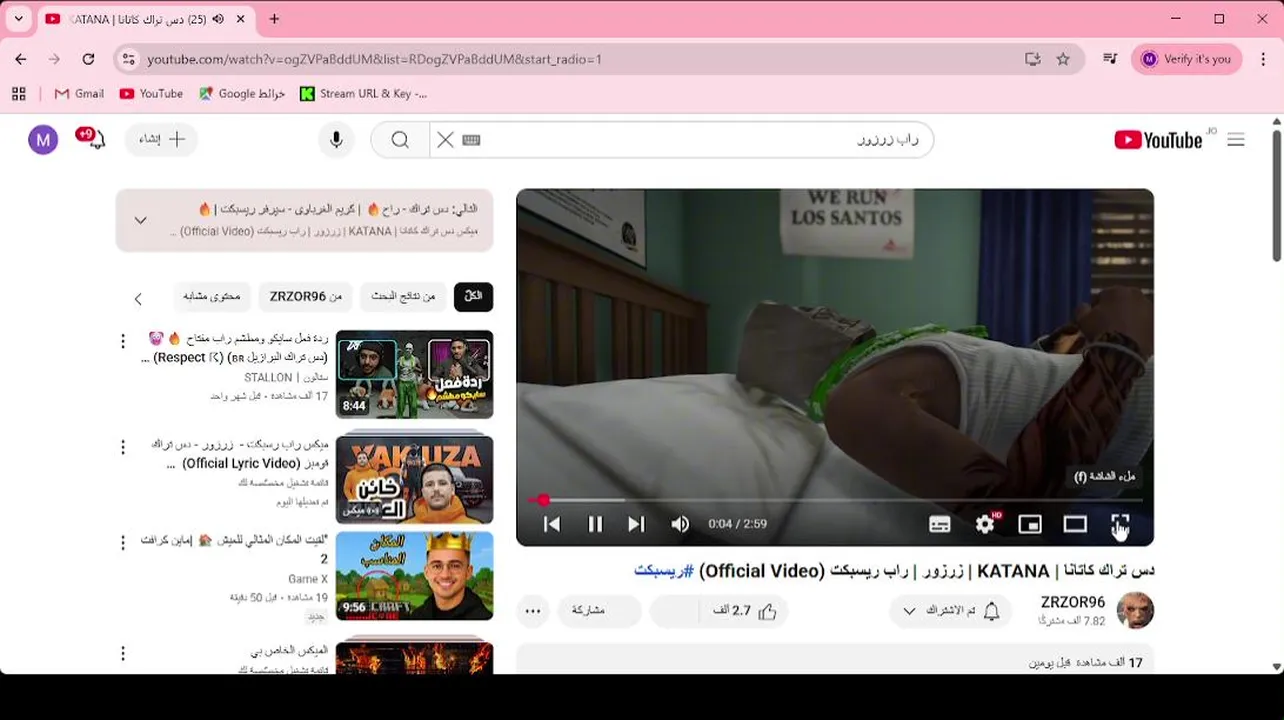Image resolution: width=1284 pixels, height=720 pixels.
Task: Seek on the video progress bar
Action: click(835, 499)
